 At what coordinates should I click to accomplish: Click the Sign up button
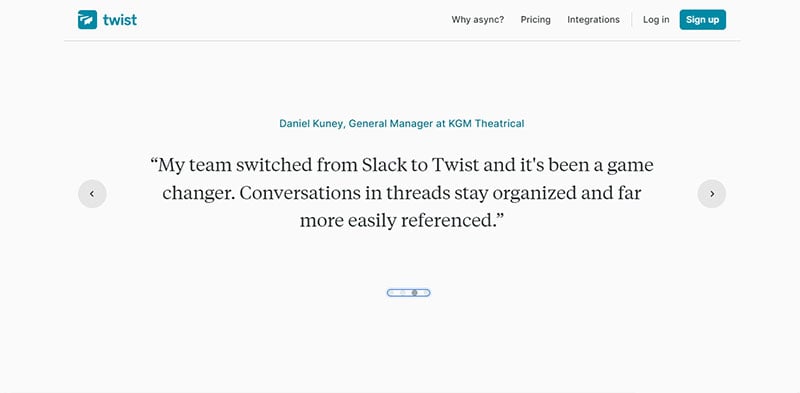point(703,20)
